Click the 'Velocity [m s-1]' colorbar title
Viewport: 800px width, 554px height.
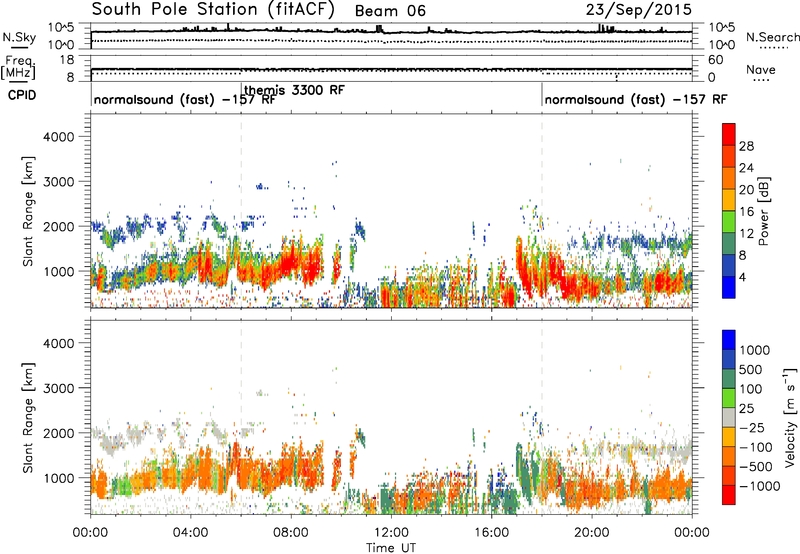[x=791, y=417]
